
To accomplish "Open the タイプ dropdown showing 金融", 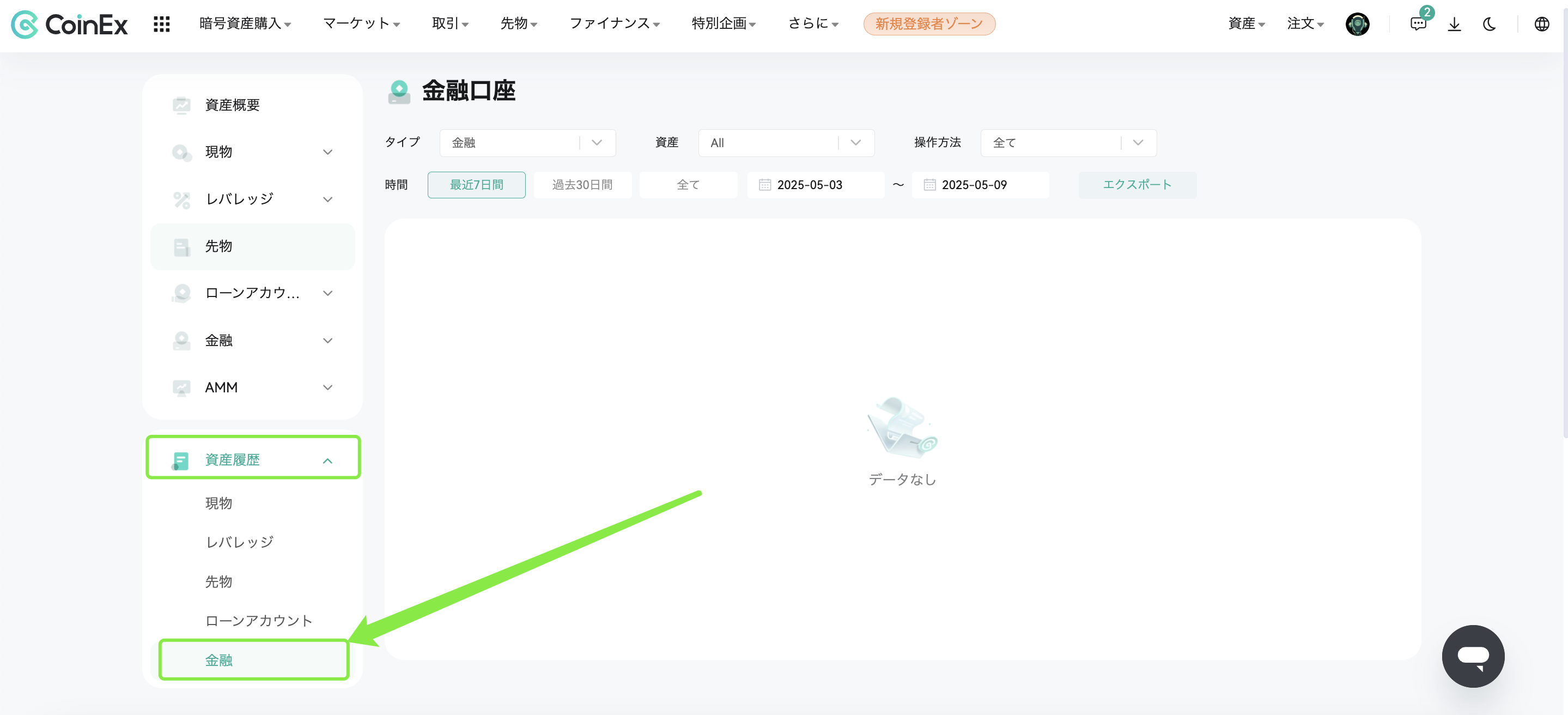I will [527, 143].
